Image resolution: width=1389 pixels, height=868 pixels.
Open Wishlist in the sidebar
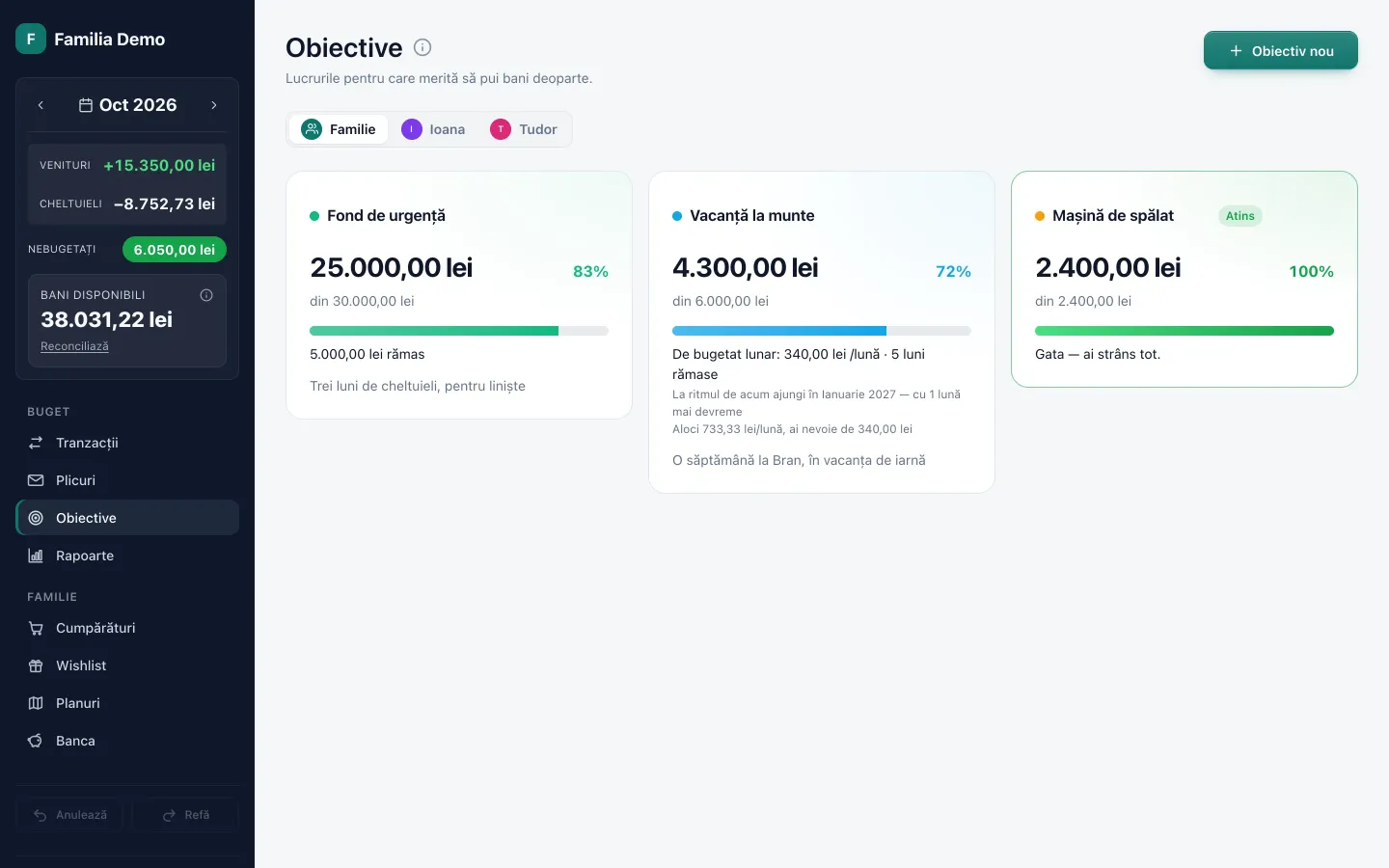coord(127,665)
